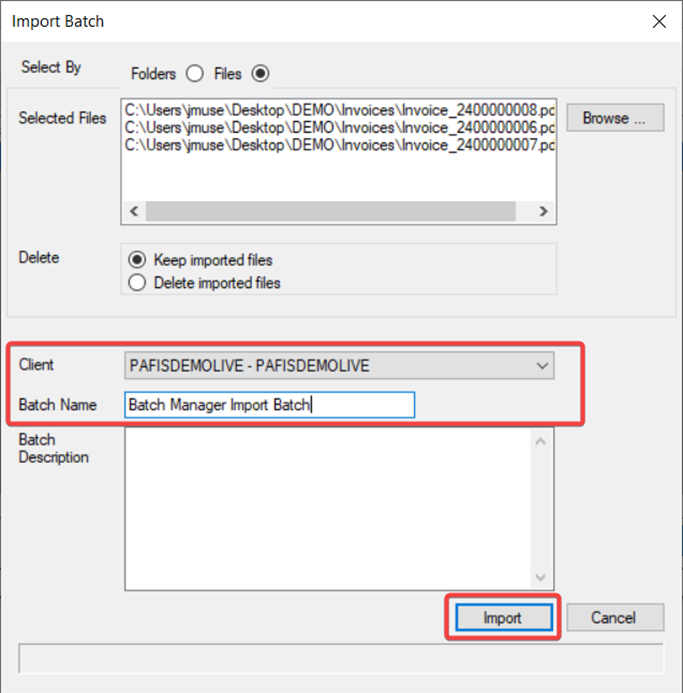Viewport: 683px width, 693px height.
Task: Select Invoice_2400000008 file in list
Action: coord(340,109)
